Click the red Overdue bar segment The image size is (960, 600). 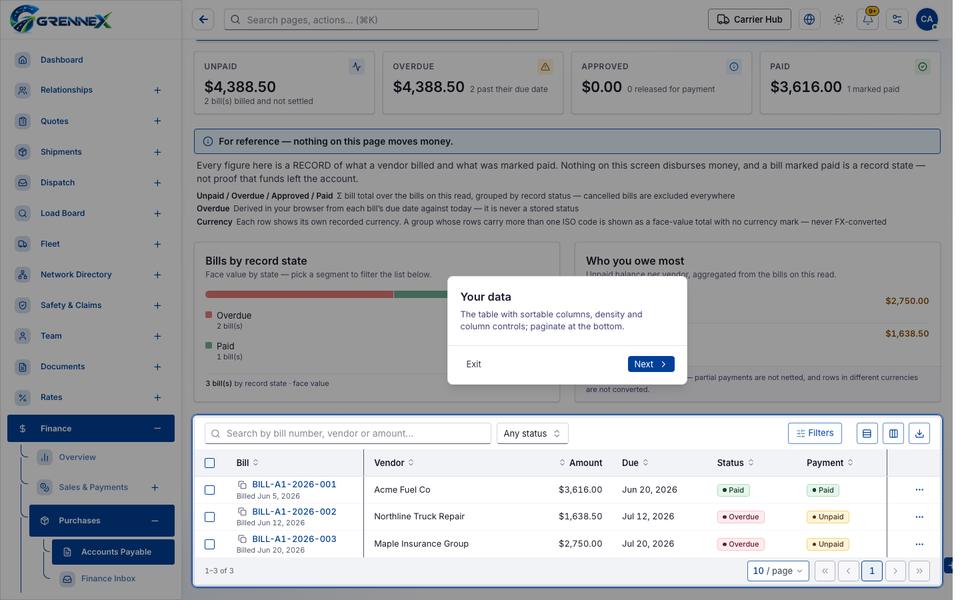click(299, 294)
